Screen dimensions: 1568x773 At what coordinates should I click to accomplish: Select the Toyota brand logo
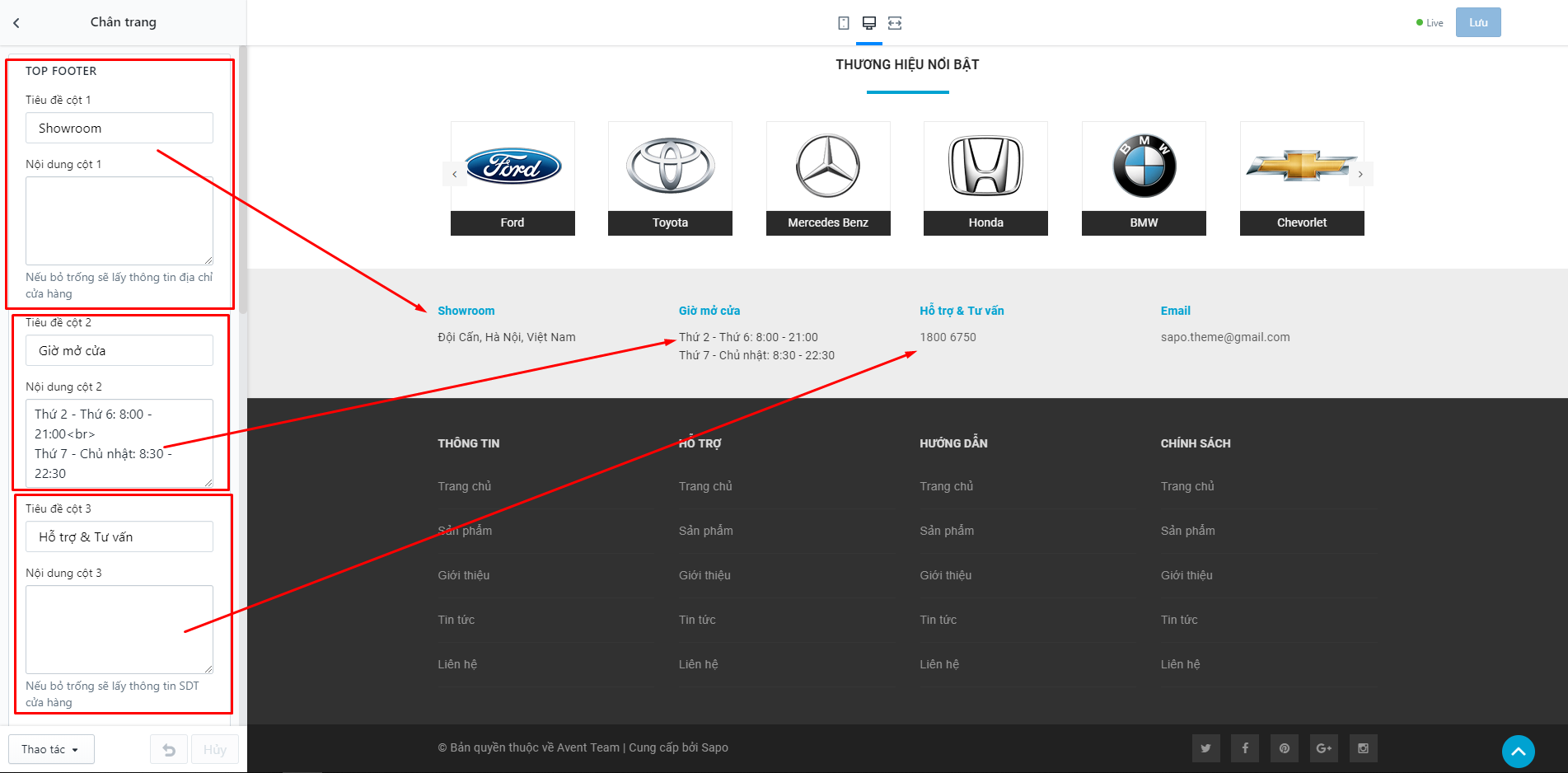click(x=670, y=167)
